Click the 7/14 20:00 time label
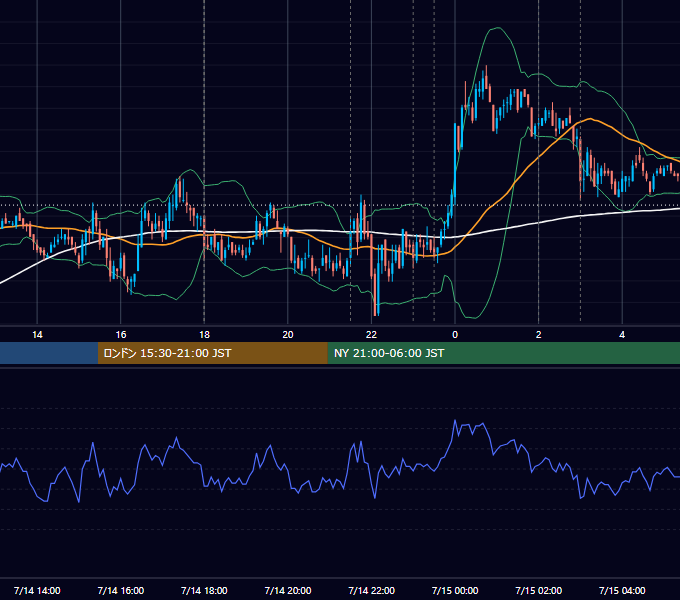 point(288,590)
